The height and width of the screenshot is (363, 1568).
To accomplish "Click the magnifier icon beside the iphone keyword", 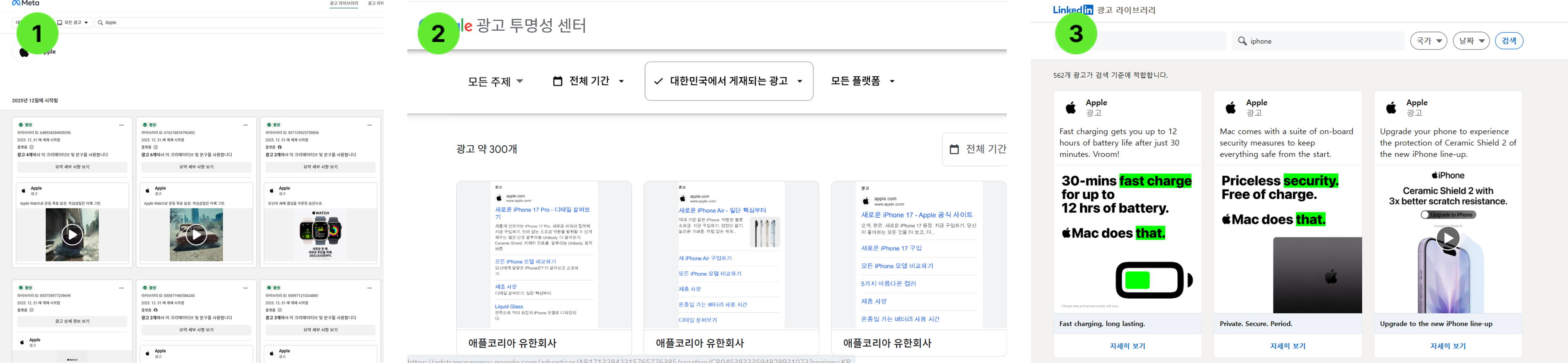I will (x=1242, y=41).
